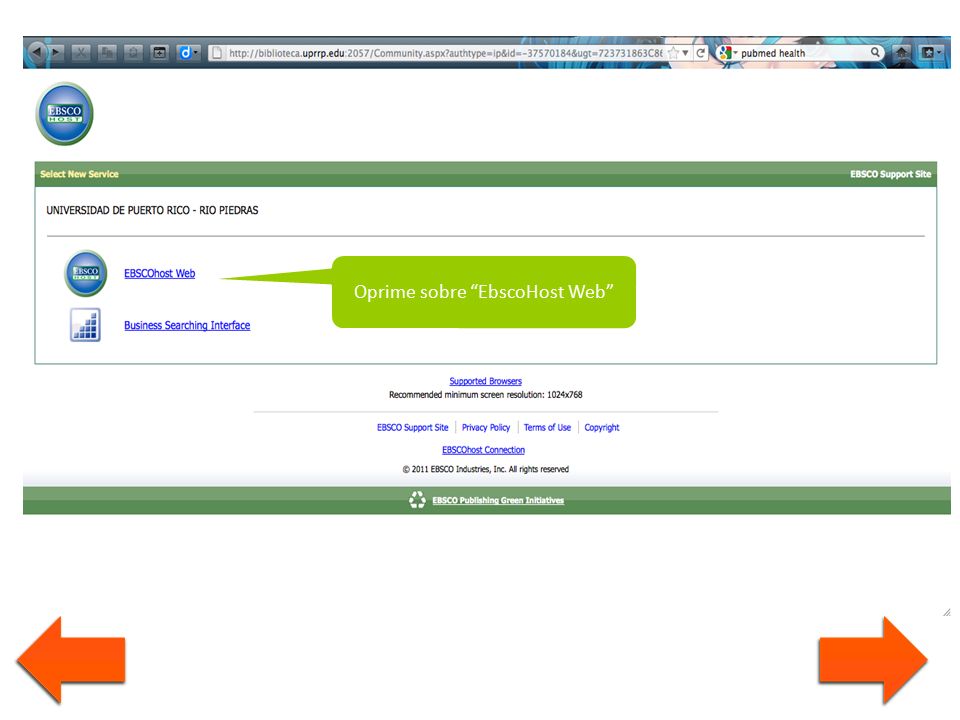The image size is (960, 720).
Task: Bookmark this page with the star icon
Action: (673, 53)
